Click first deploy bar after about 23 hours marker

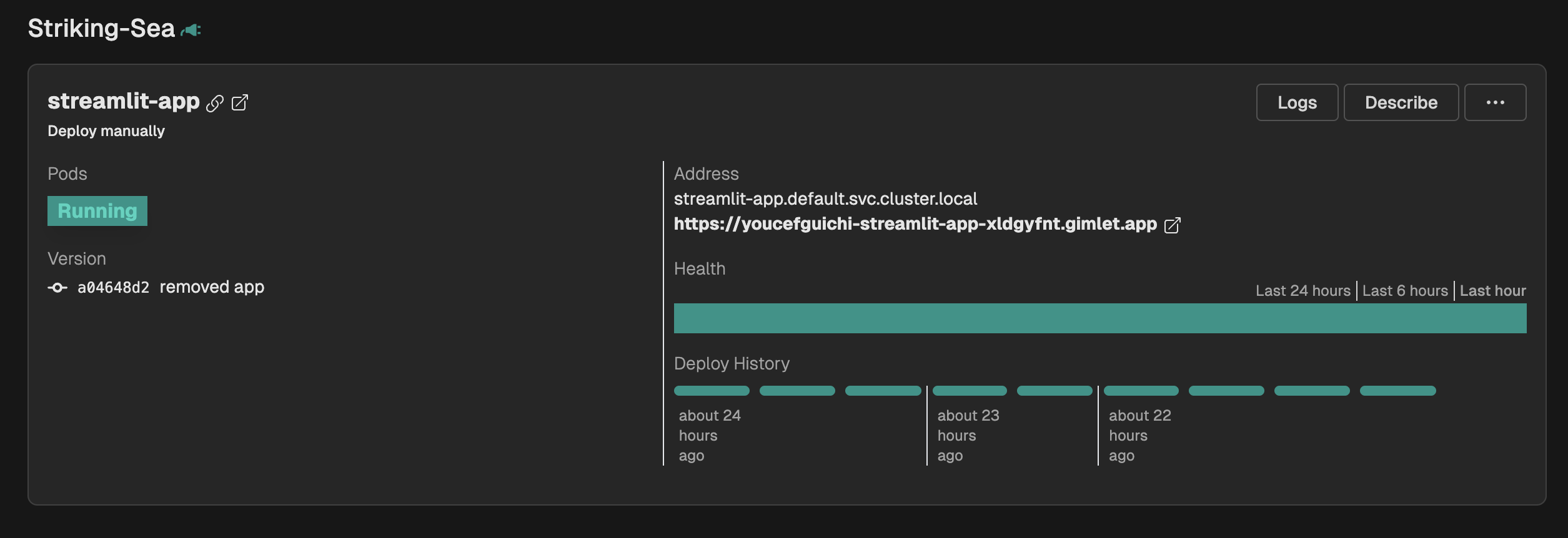[x=970, y=391]
